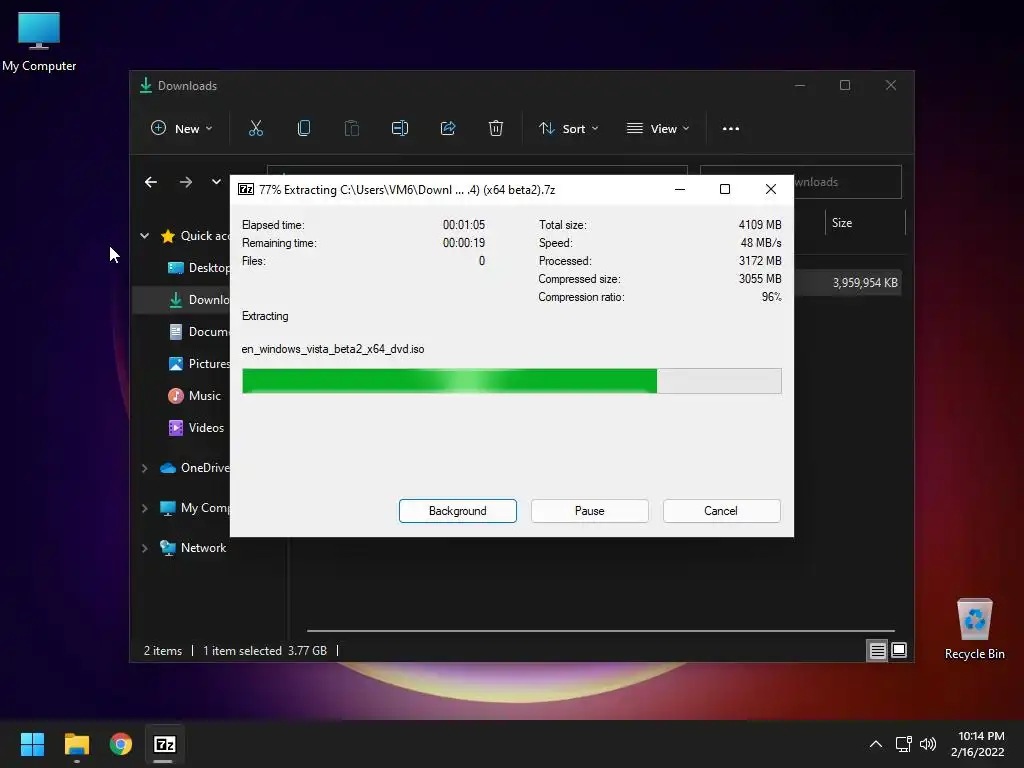This screenshot has width=1024, height=768.
Task: Expand the My Computer tree node
Action: tap(144, 508)
